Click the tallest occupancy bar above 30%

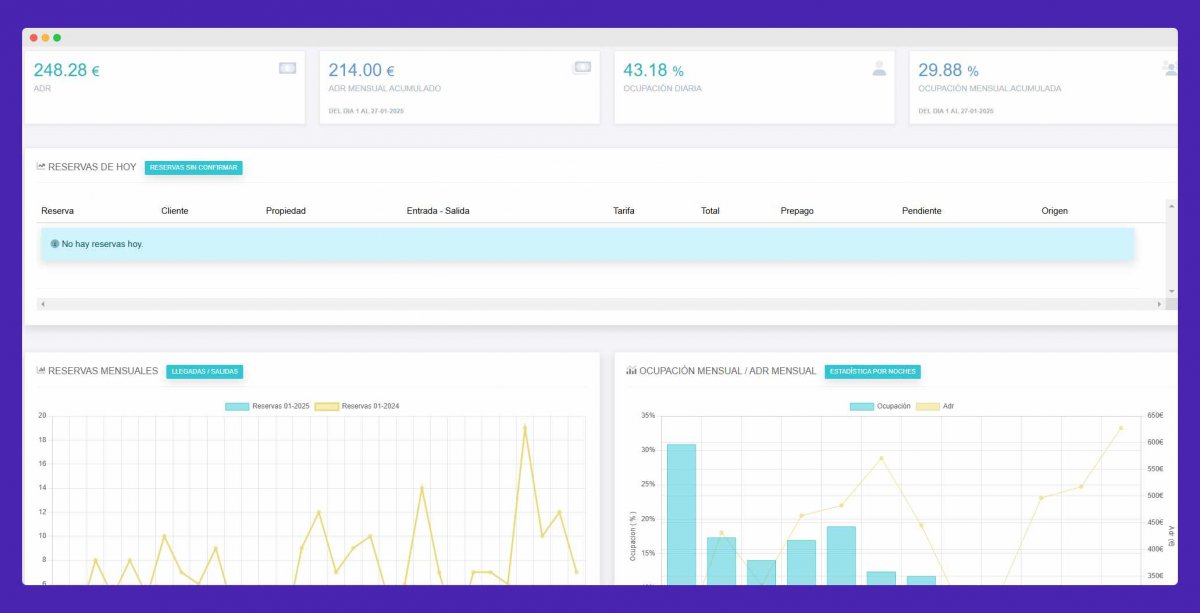[681, 515]
